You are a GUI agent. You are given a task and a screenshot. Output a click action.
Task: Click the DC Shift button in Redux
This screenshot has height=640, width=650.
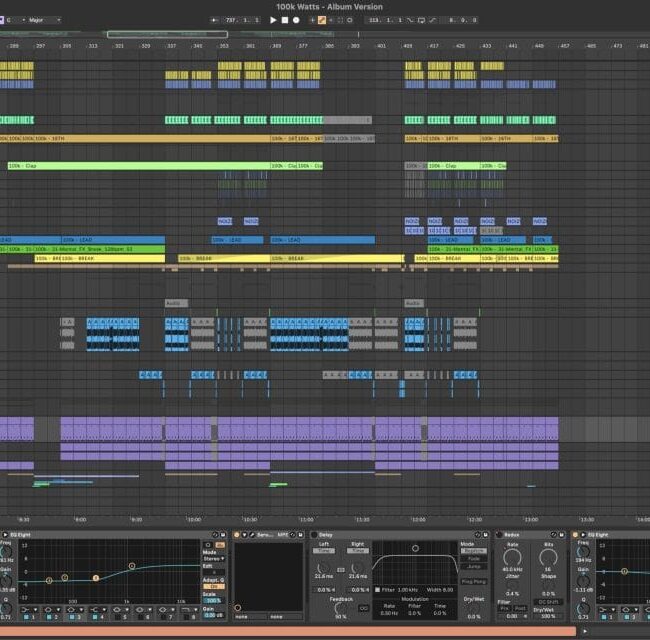(x=549, y=602)
